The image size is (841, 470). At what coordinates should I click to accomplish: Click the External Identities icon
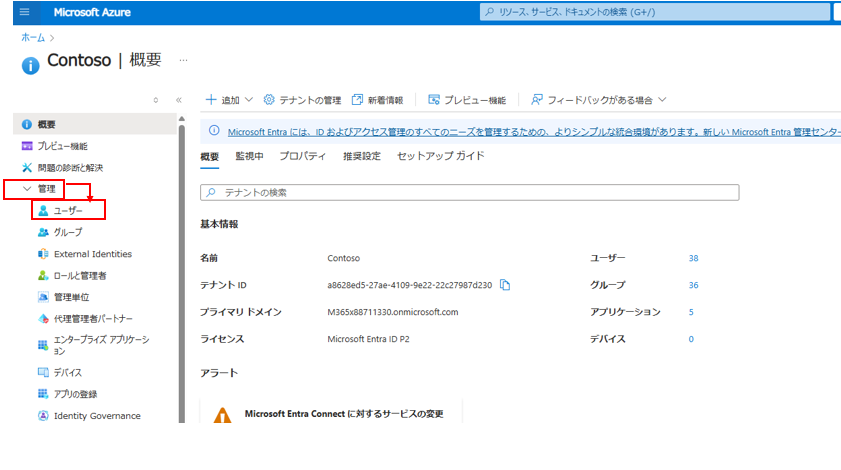(x=43, y=254)
